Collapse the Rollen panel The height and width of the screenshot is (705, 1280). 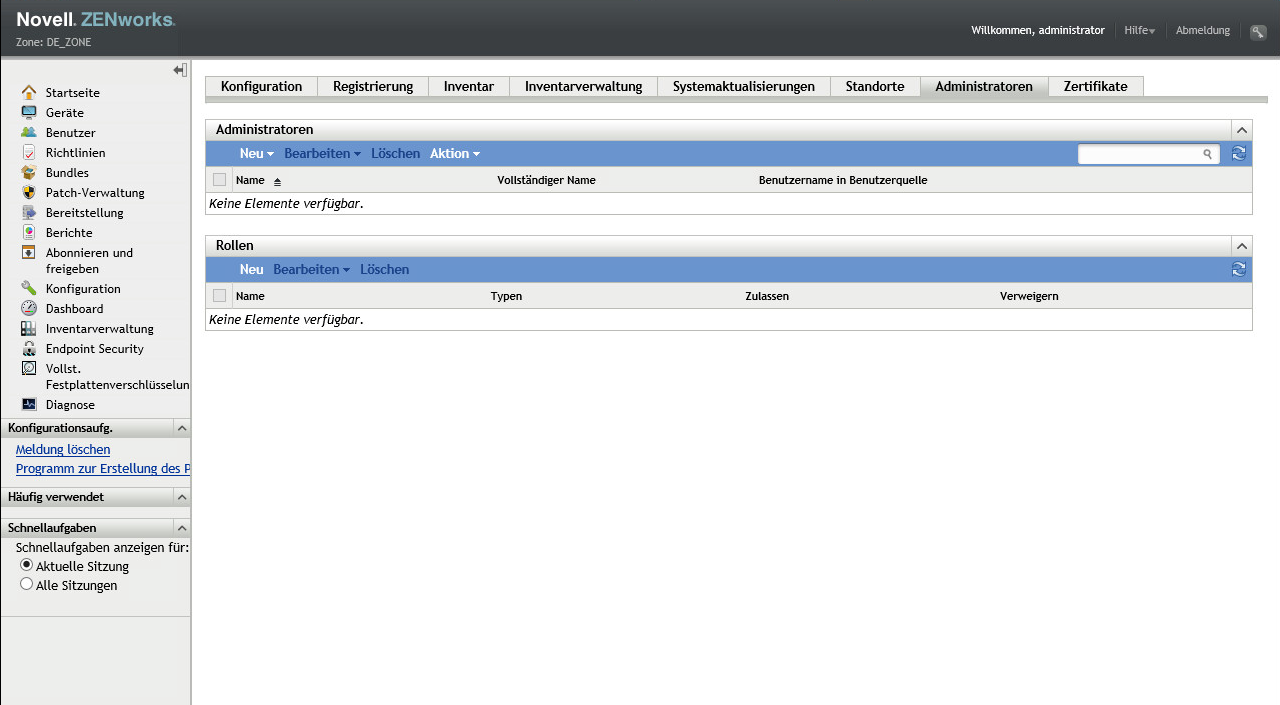1241,246
